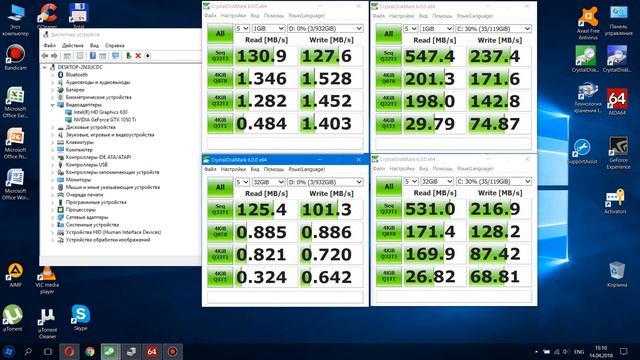Image resolution: width=640 pixels, height=360 pixels.
Task: Open the CCleaner desktop icon
Action: 47,16
